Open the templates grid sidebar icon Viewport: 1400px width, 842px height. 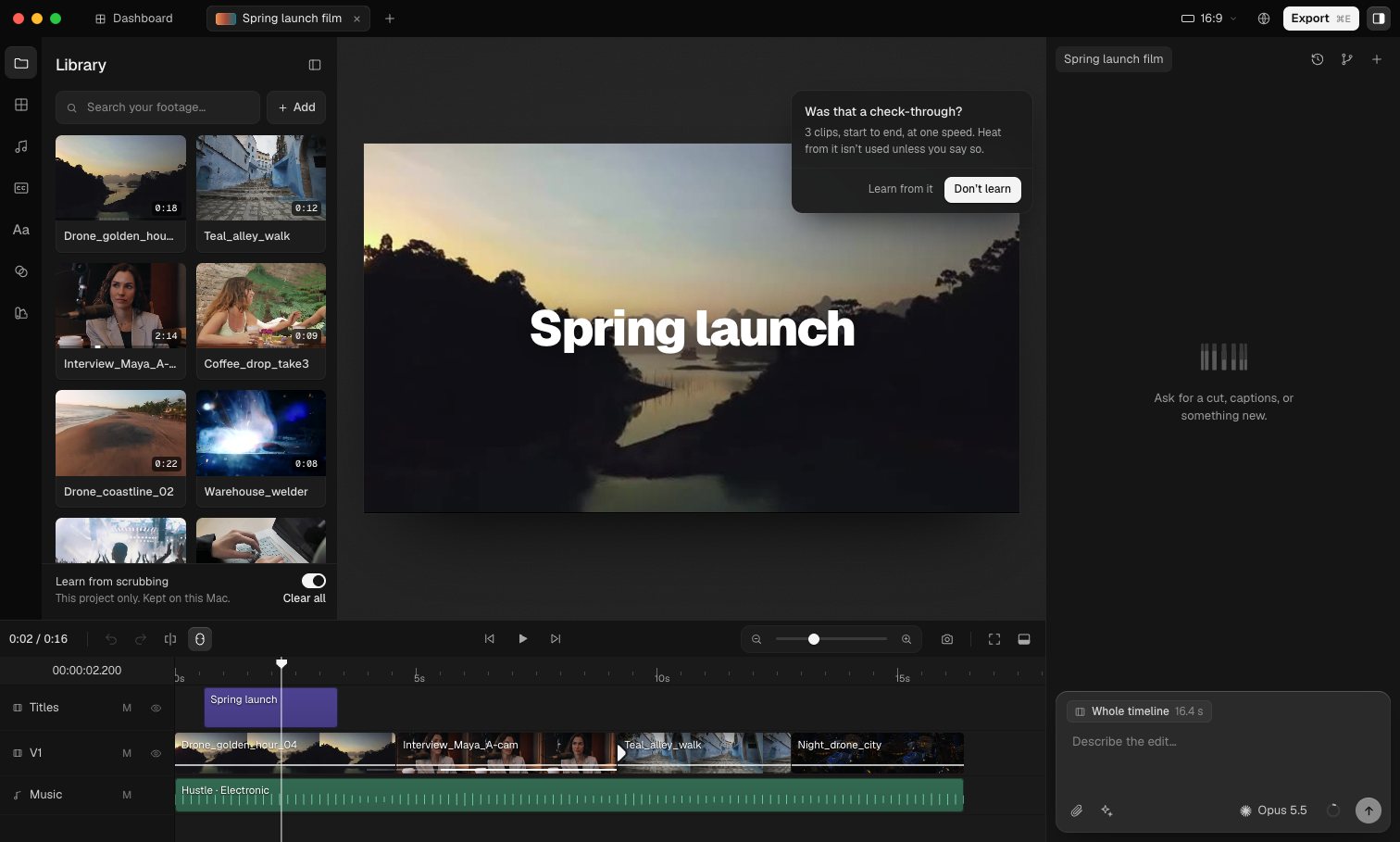(x=21, y=105)
